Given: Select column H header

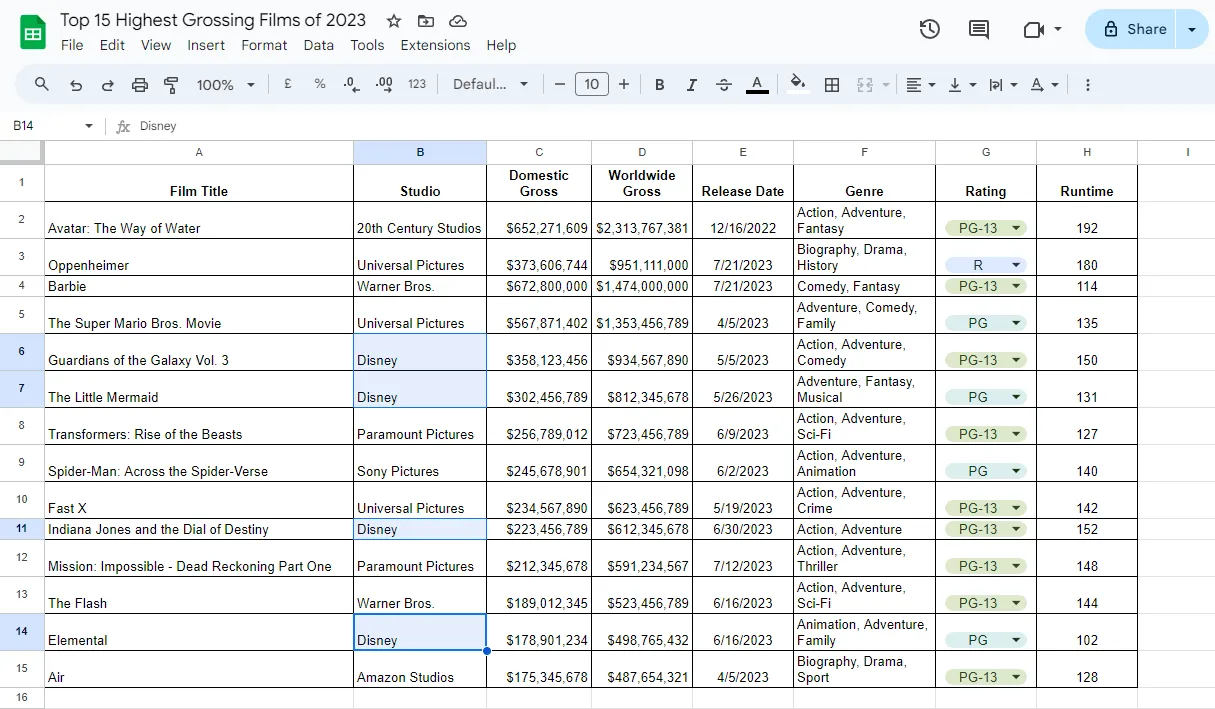Looking at the screenshot, I should [1087, 152].
